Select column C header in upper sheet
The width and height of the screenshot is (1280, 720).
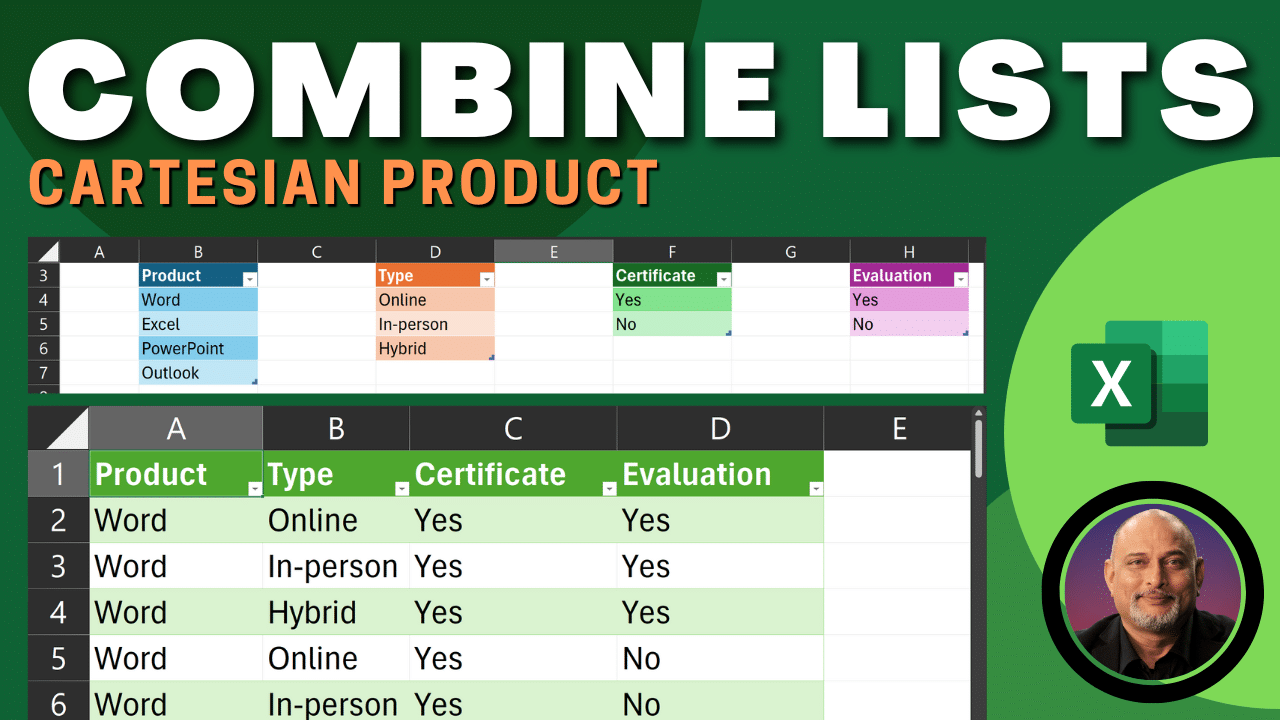pos(317,252)
